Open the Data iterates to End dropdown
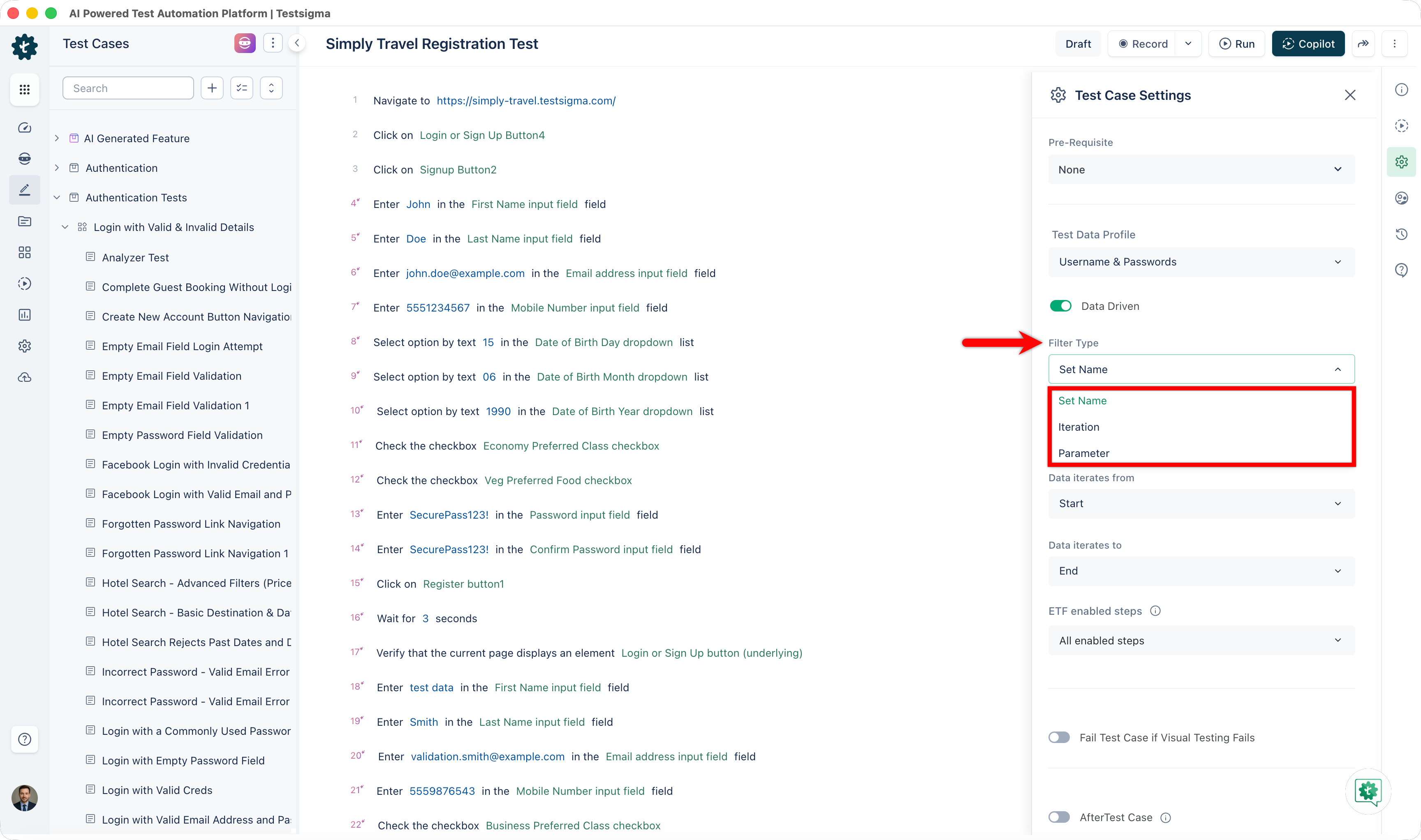This screenshot has width=1421, height=840. (x=1201, y=570)
